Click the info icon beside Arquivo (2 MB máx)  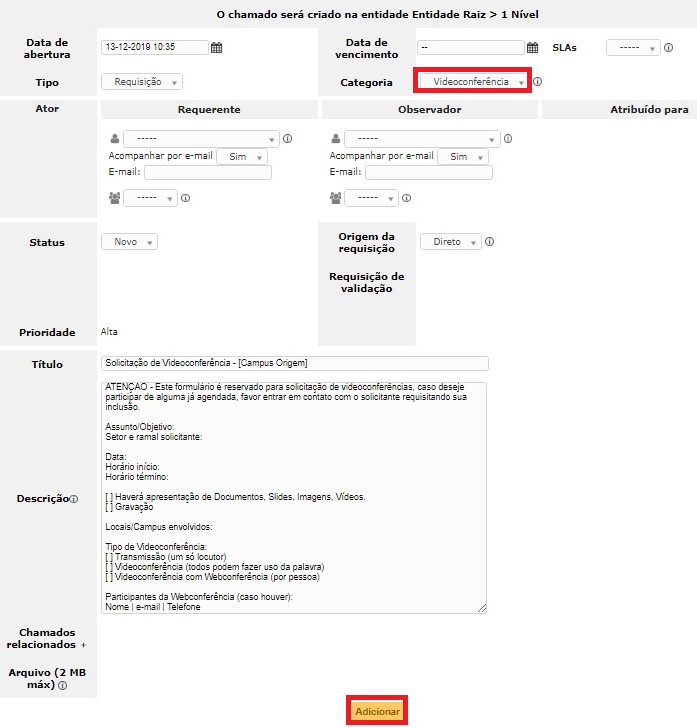62,686
